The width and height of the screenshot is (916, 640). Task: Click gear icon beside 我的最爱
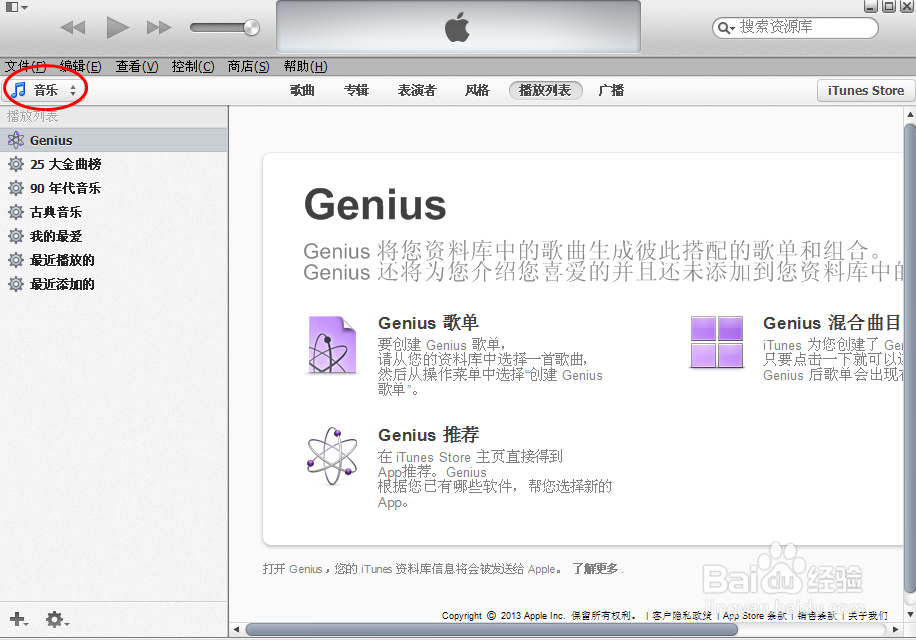16,236
